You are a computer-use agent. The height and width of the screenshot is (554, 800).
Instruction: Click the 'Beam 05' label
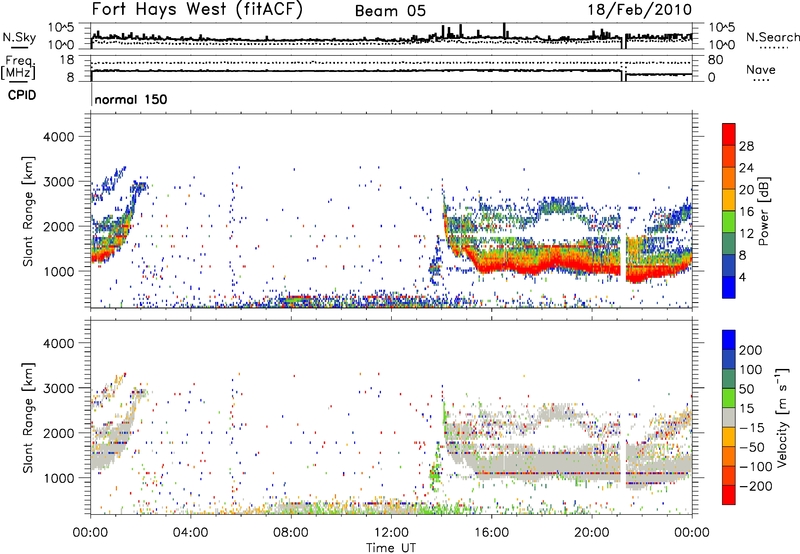[390, 11]
